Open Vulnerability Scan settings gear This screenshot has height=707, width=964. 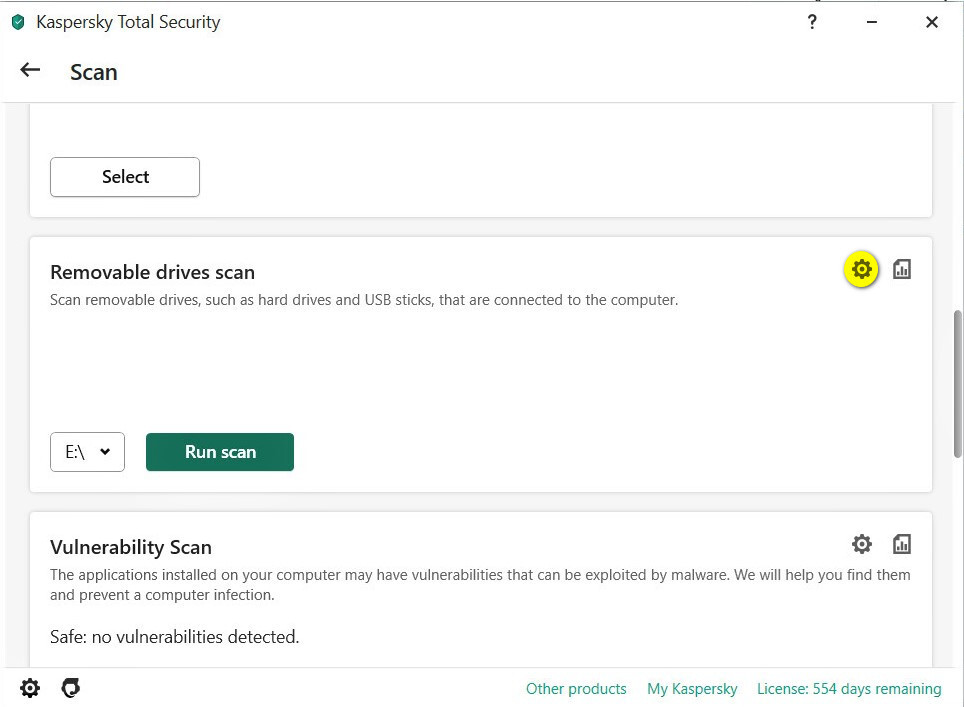click(861, 544)
